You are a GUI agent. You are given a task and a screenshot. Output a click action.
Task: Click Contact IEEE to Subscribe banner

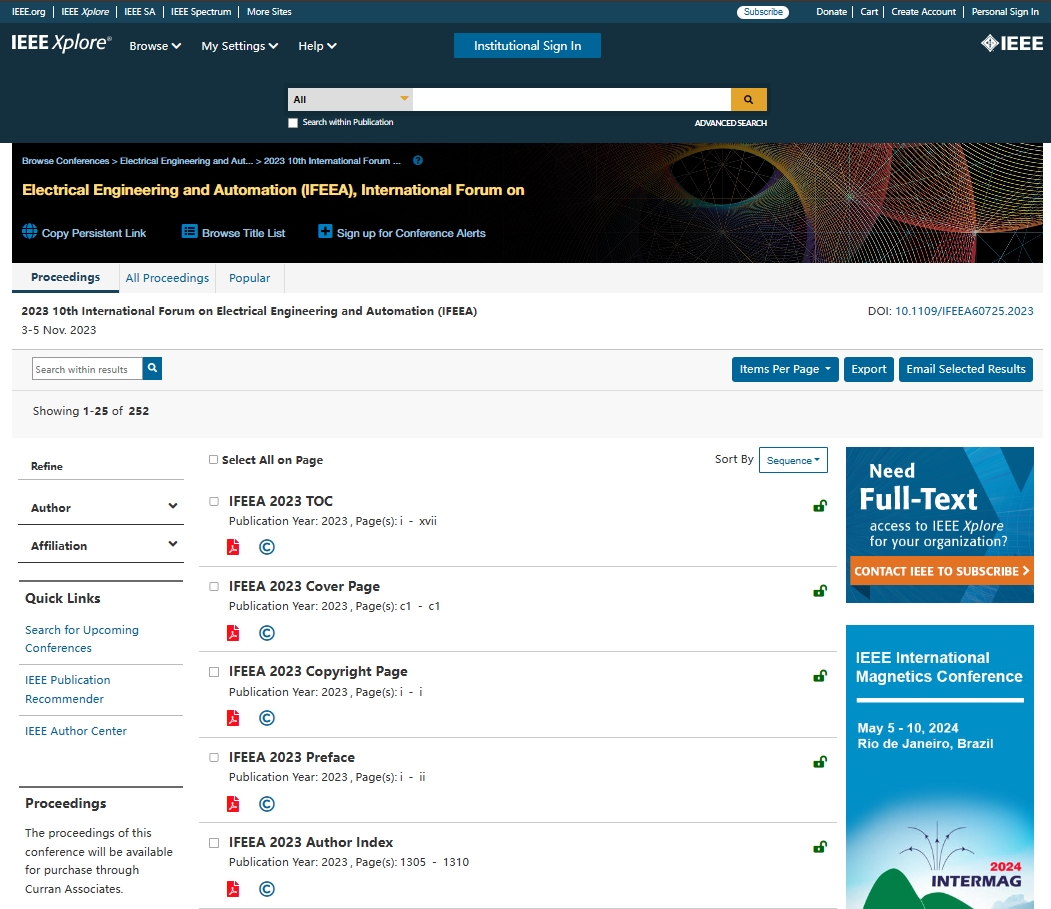[941, 571]
